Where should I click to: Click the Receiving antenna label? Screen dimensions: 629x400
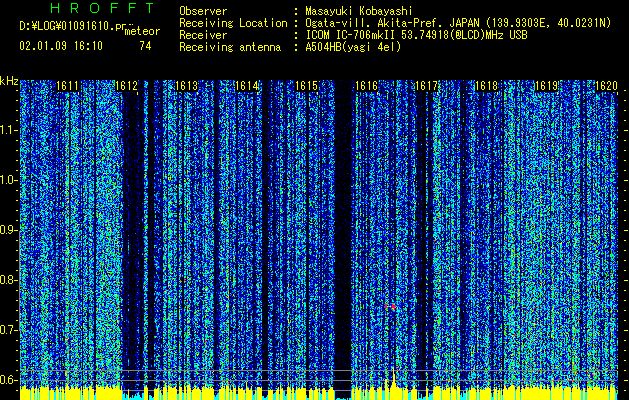[230, 47]
